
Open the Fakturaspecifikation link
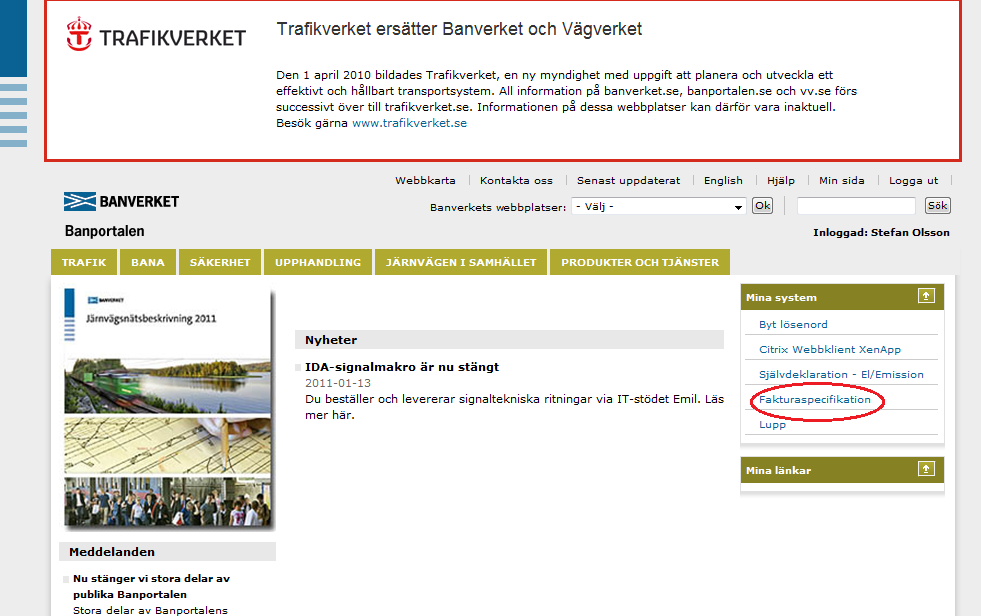point(815,399)
